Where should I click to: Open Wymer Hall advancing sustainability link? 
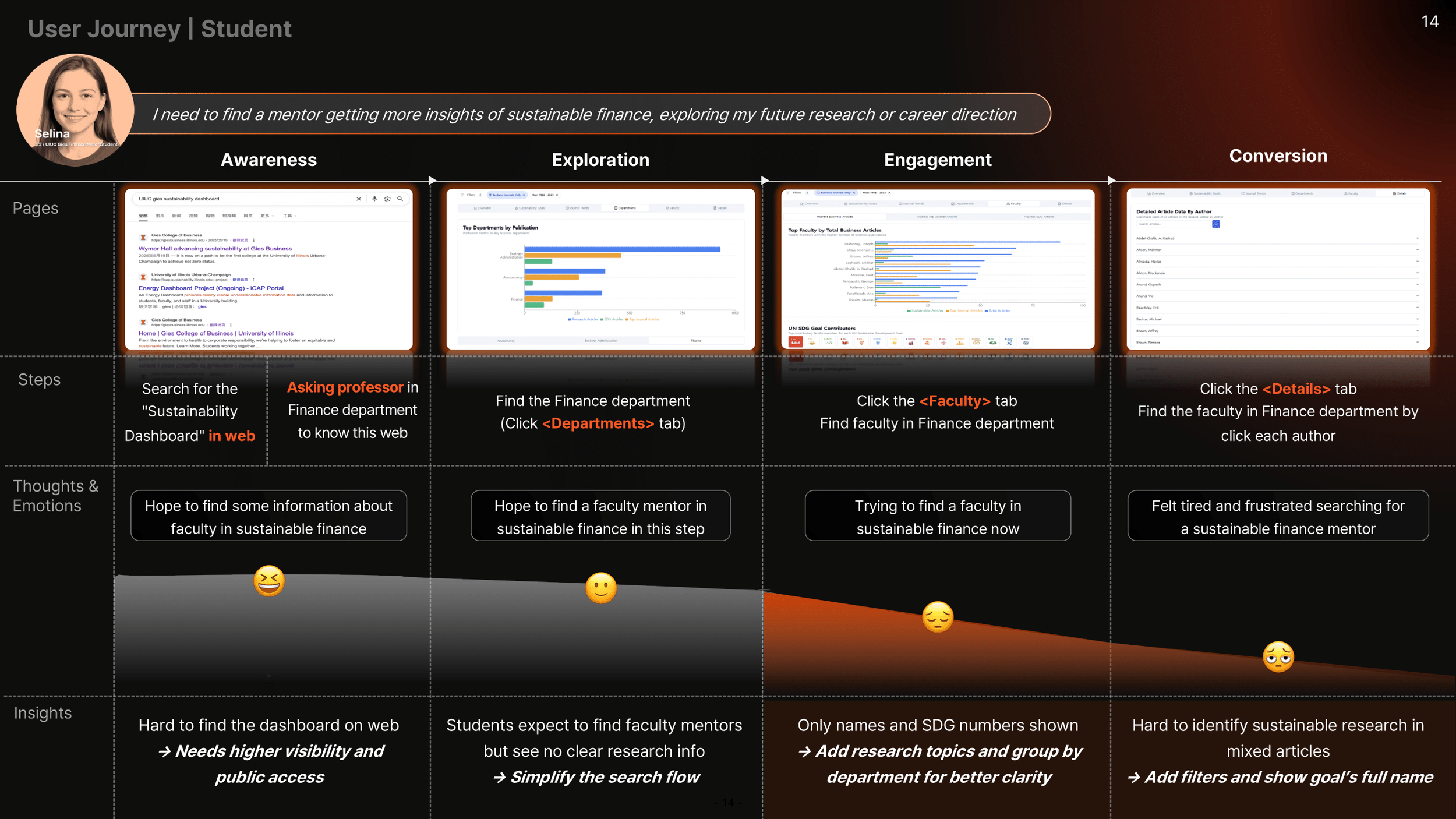coord(215,249)
